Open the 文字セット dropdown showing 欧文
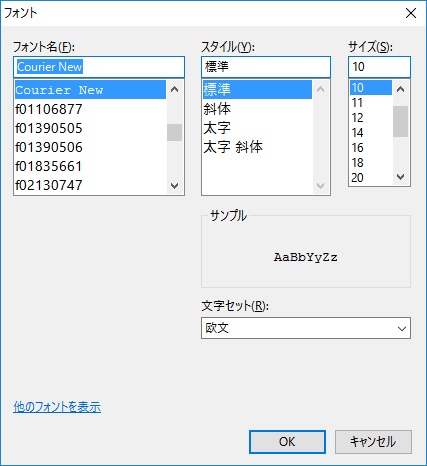Image resolution: width=427 pixels, height=466 pixels. click(306, 328)
